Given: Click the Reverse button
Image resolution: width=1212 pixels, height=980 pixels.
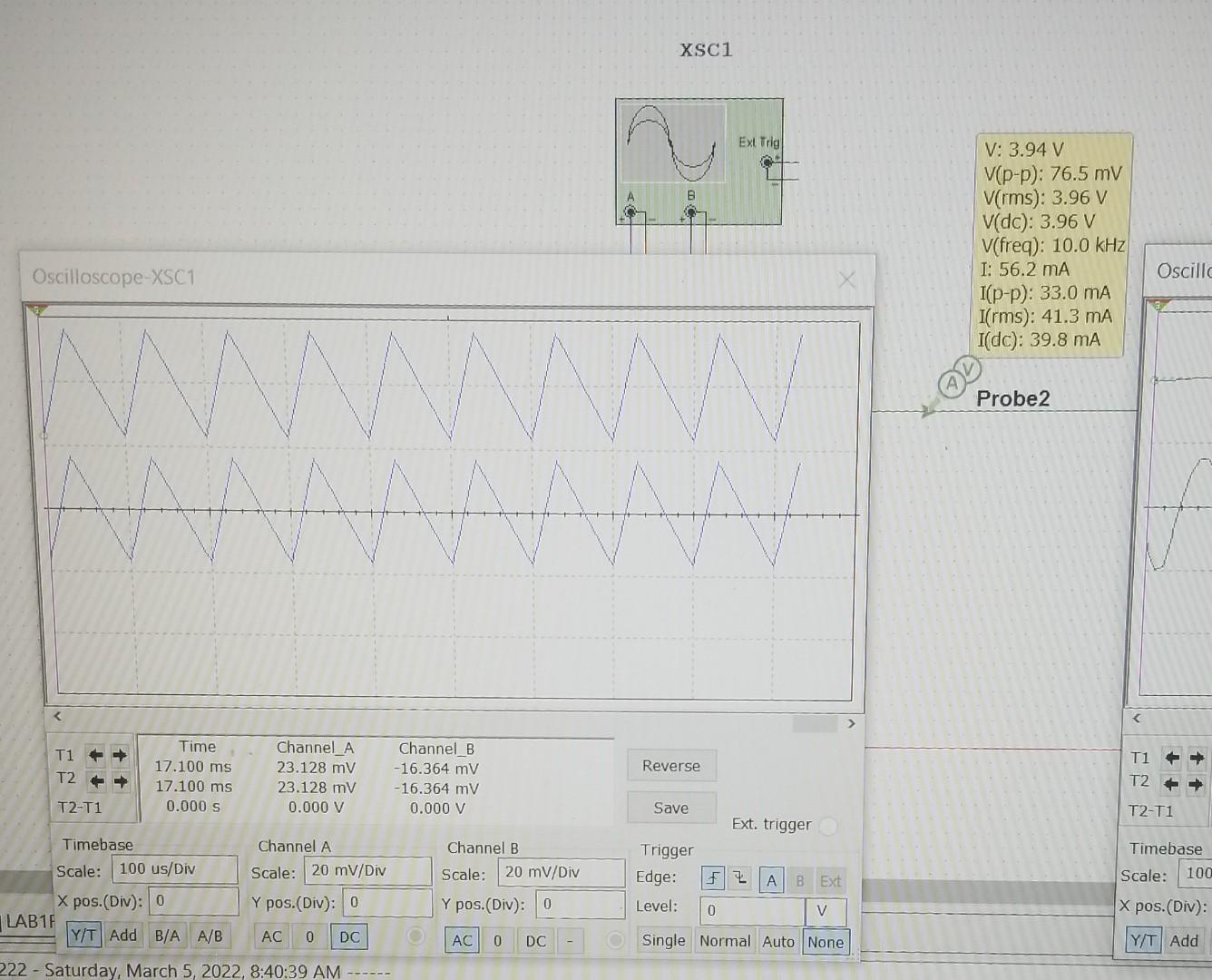Looking at the screenshot, I should point(671,765).
